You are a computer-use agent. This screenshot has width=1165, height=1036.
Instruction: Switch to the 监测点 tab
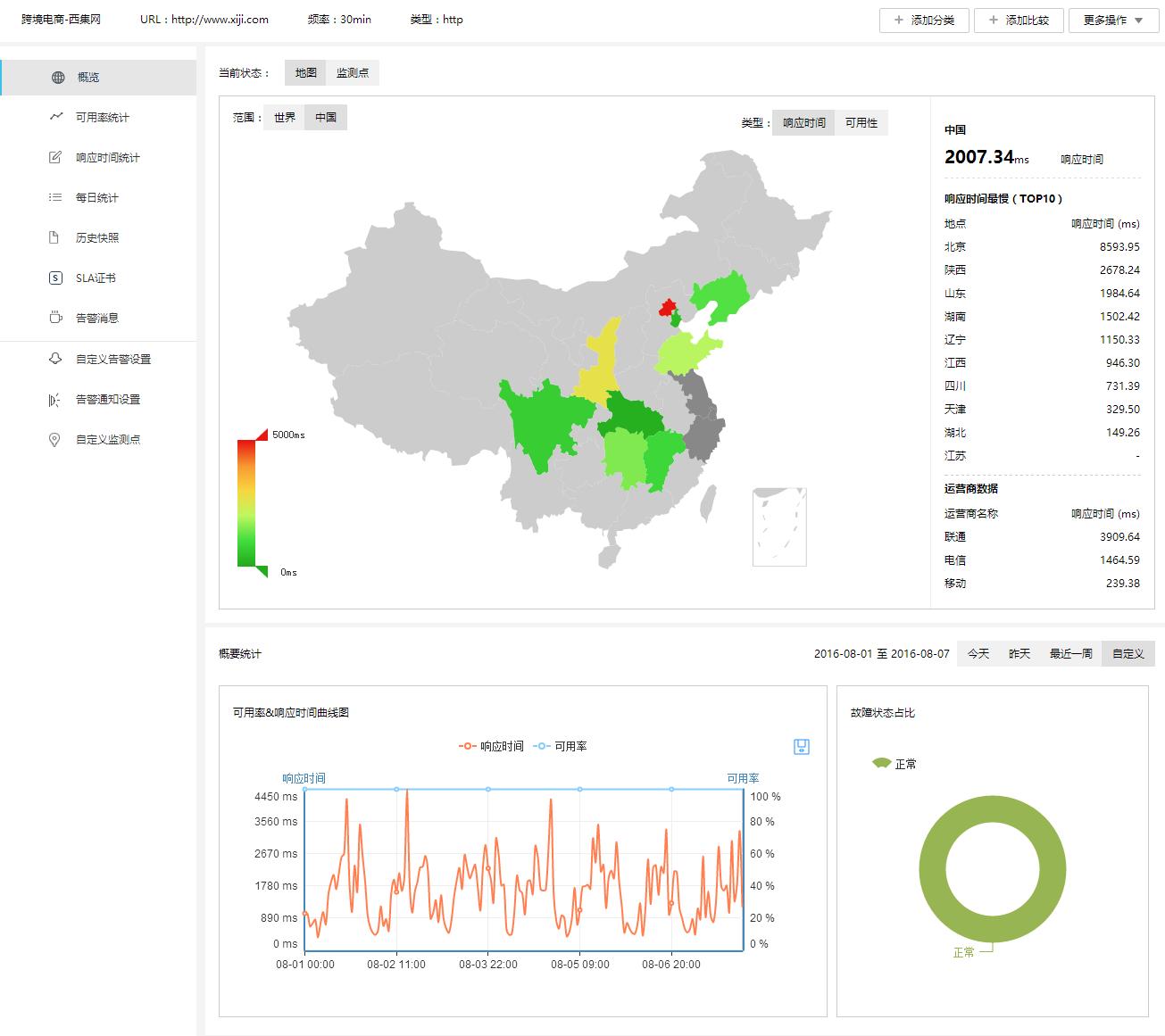coord(353,73)
